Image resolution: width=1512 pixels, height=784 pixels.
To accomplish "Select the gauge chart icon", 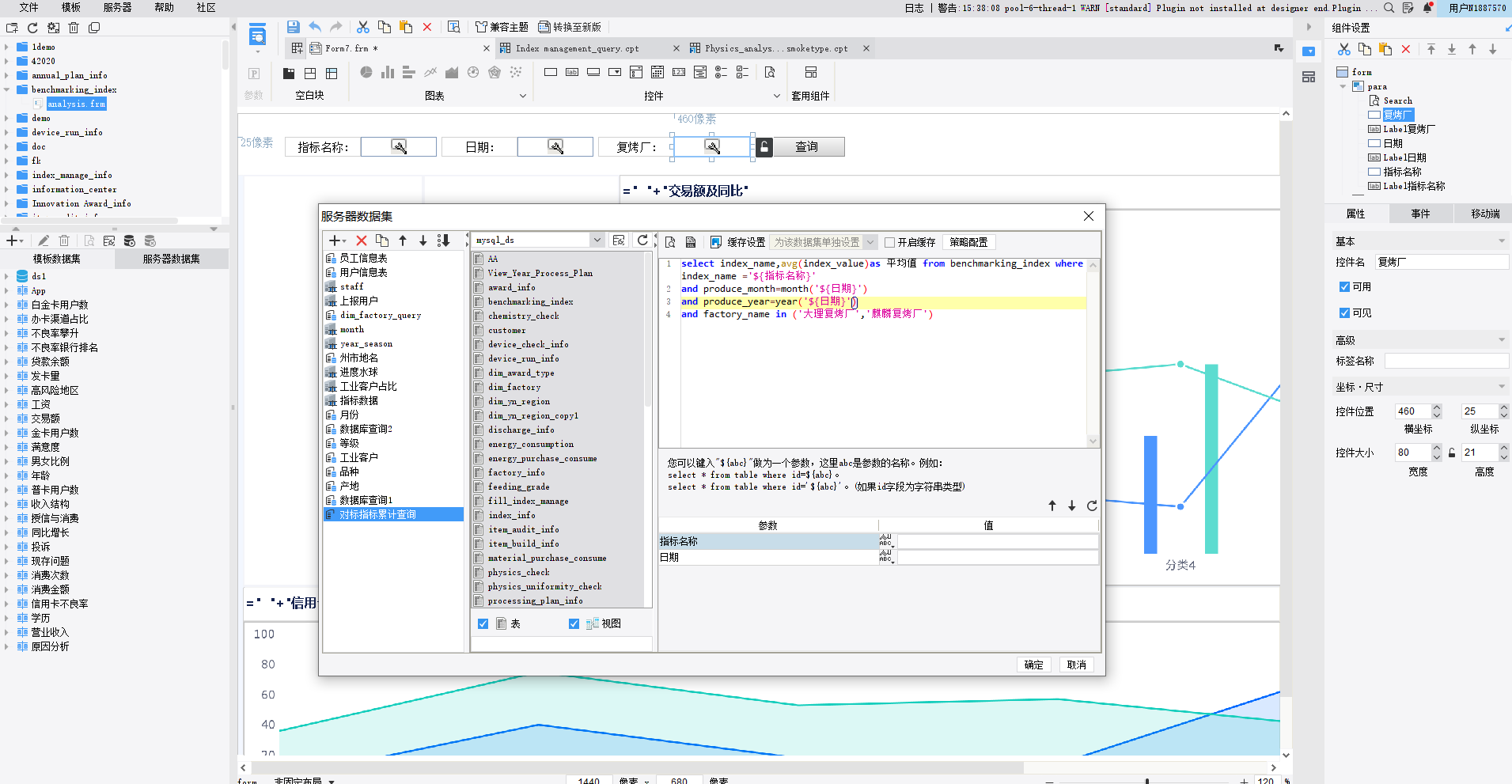I will [473, 72].
